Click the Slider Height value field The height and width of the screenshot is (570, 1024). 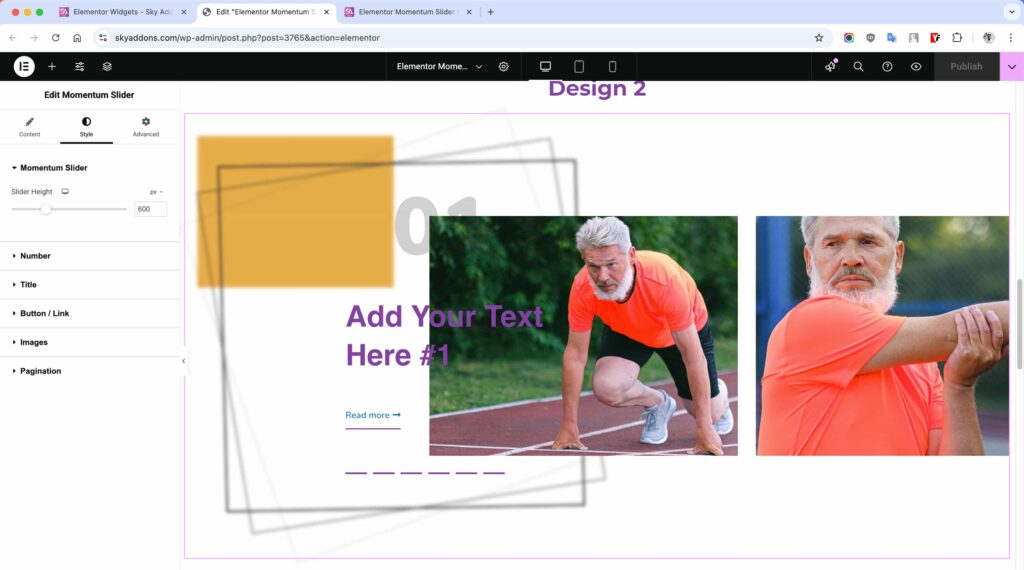[150, 209]
